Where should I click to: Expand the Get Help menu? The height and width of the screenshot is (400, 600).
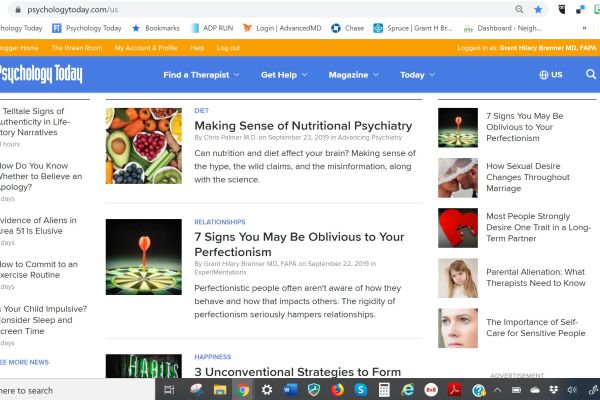coord(284,75)
